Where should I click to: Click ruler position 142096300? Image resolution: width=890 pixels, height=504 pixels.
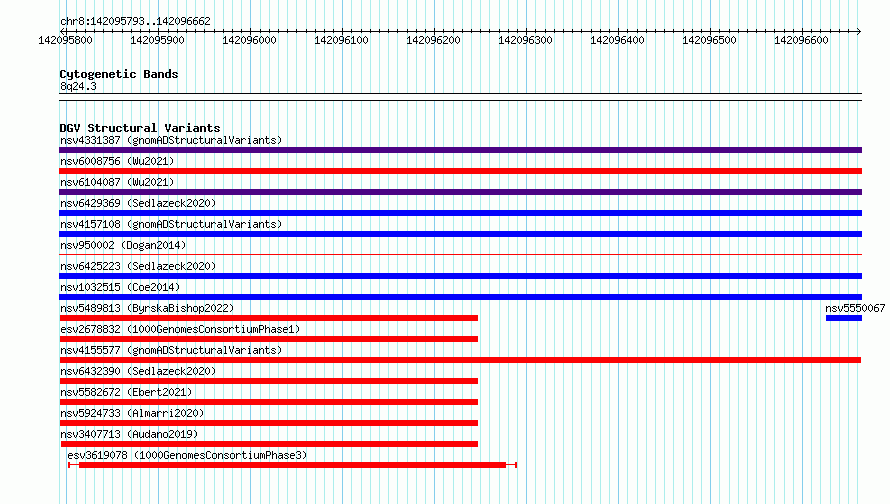tap(525, 40)
